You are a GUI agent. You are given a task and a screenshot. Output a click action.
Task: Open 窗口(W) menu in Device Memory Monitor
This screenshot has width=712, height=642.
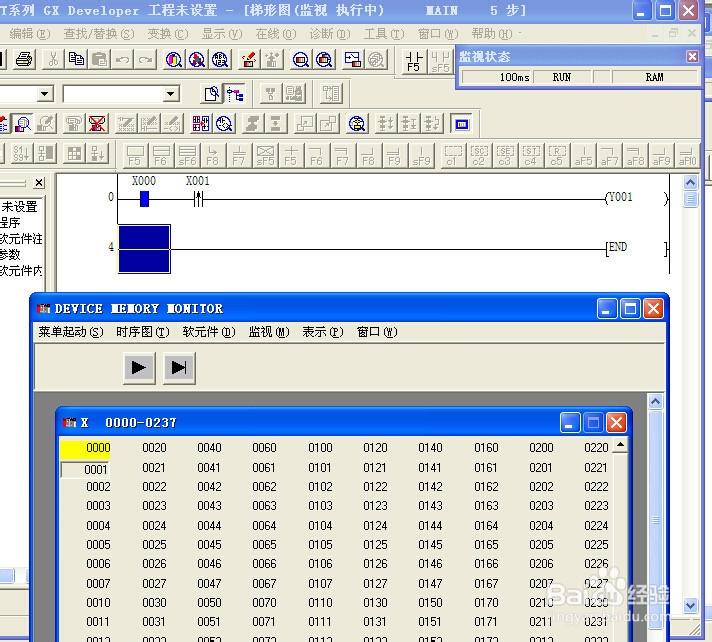(x=377, y=332)
